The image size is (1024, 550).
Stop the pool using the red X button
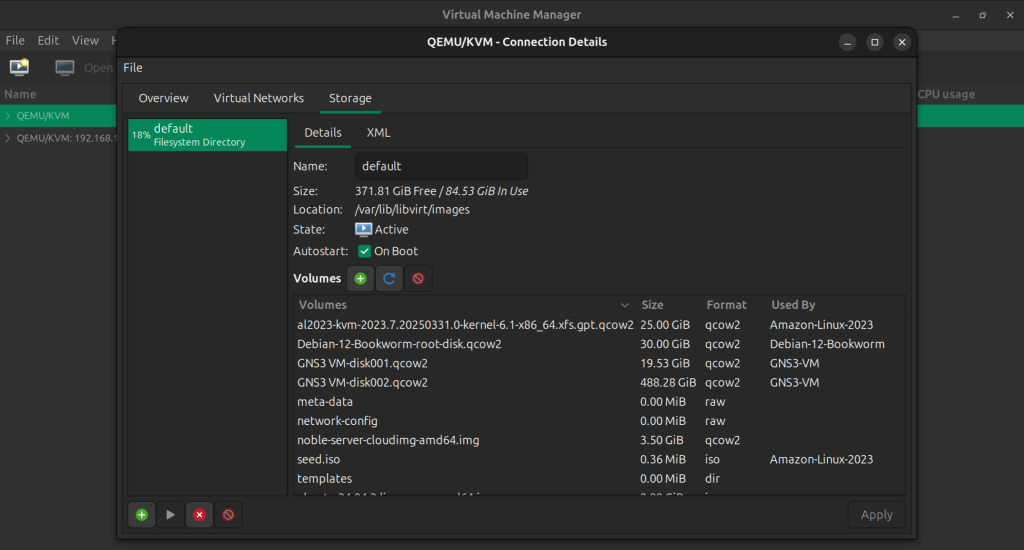tap(199, 515)
